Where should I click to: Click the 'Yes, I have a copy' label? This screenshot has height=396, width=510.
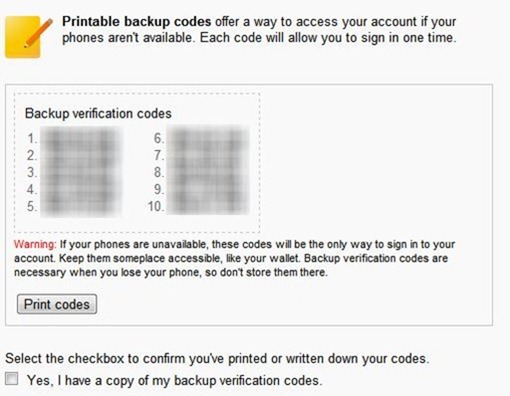tap(175, 380)
